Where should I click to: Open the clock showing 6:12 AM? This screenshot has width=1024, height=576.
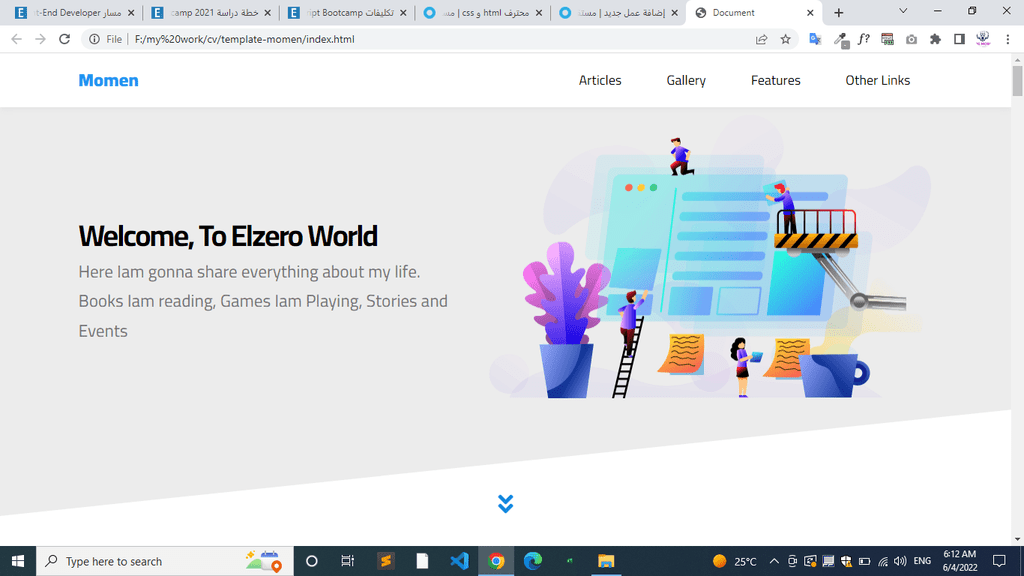(959, 561)
